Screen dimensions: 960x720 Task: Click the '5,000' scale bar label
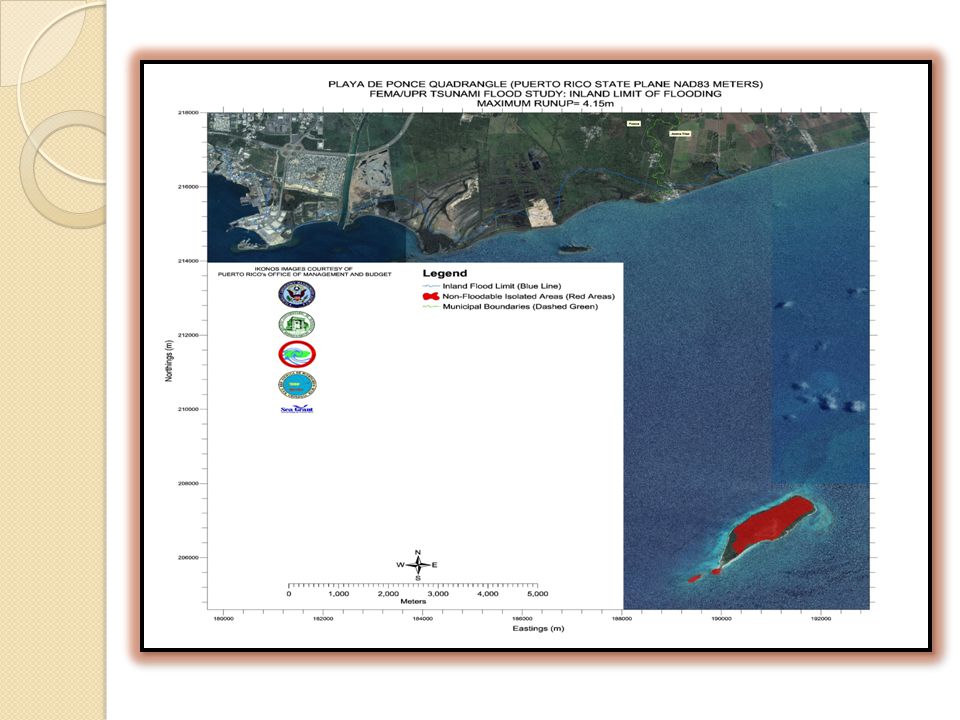click(x=538, y=594)
